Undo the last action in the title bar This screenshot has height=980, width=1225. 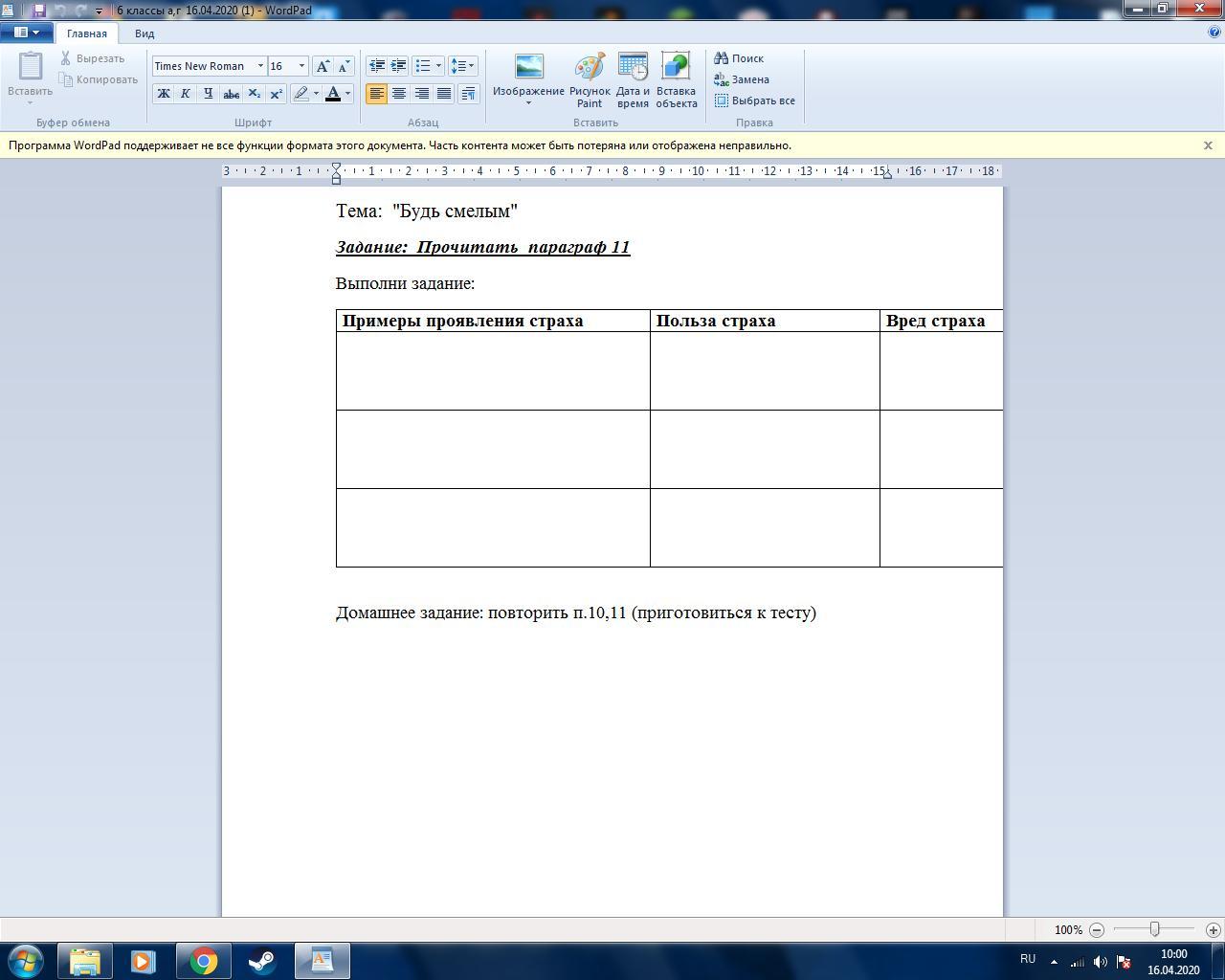pyautogui.click(x=60, y=11)
